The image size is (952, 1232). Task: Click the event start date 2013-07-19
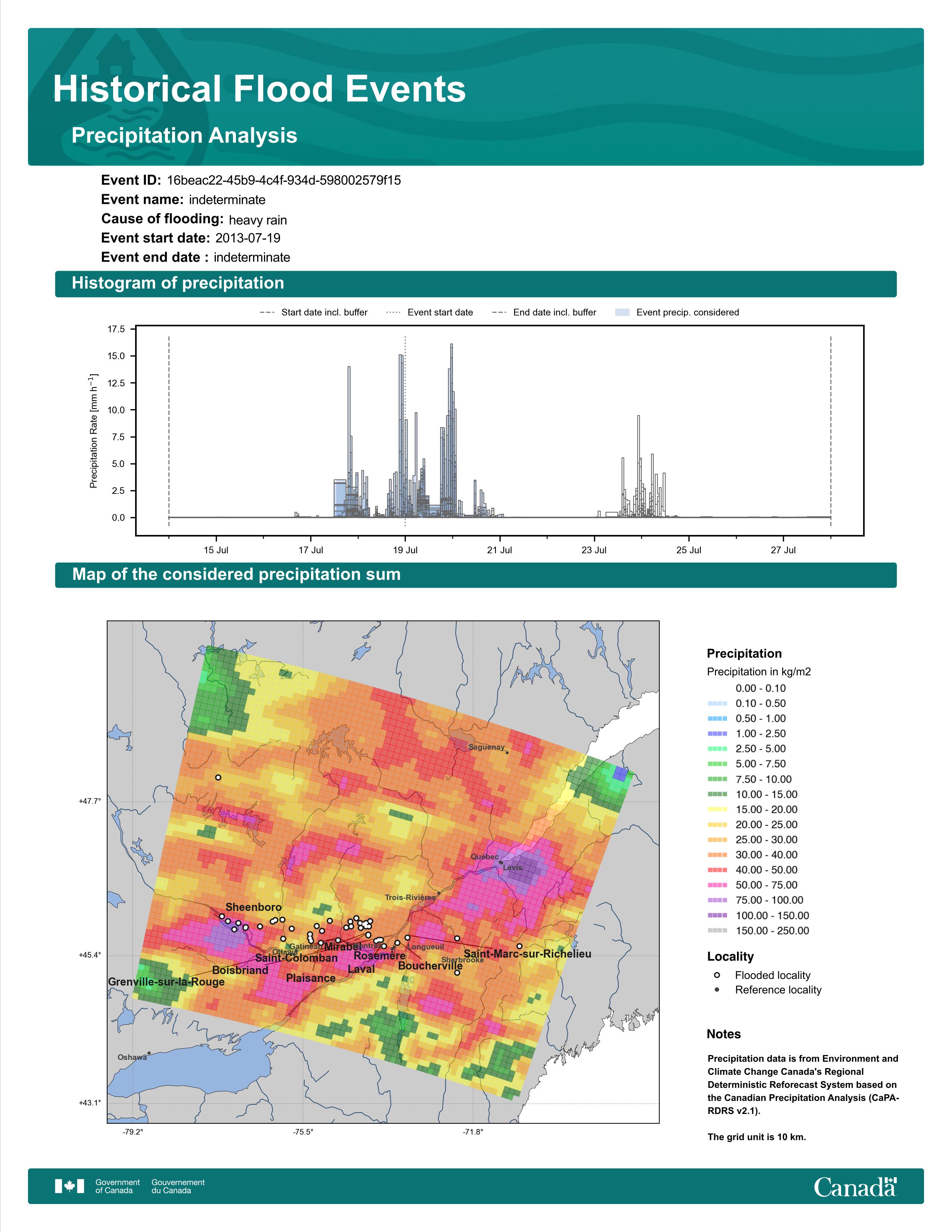248,238
